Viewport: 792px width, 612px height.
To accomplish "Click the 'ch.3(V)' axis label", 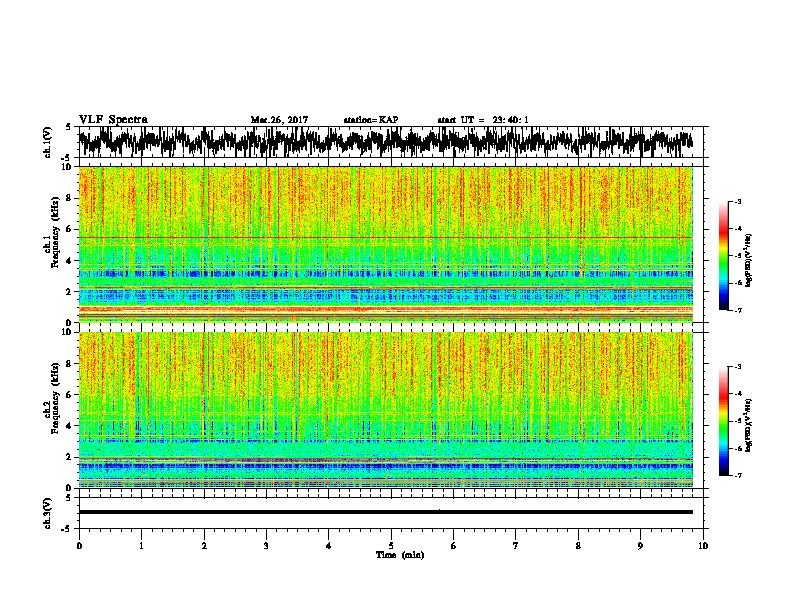I will [47, 513].
